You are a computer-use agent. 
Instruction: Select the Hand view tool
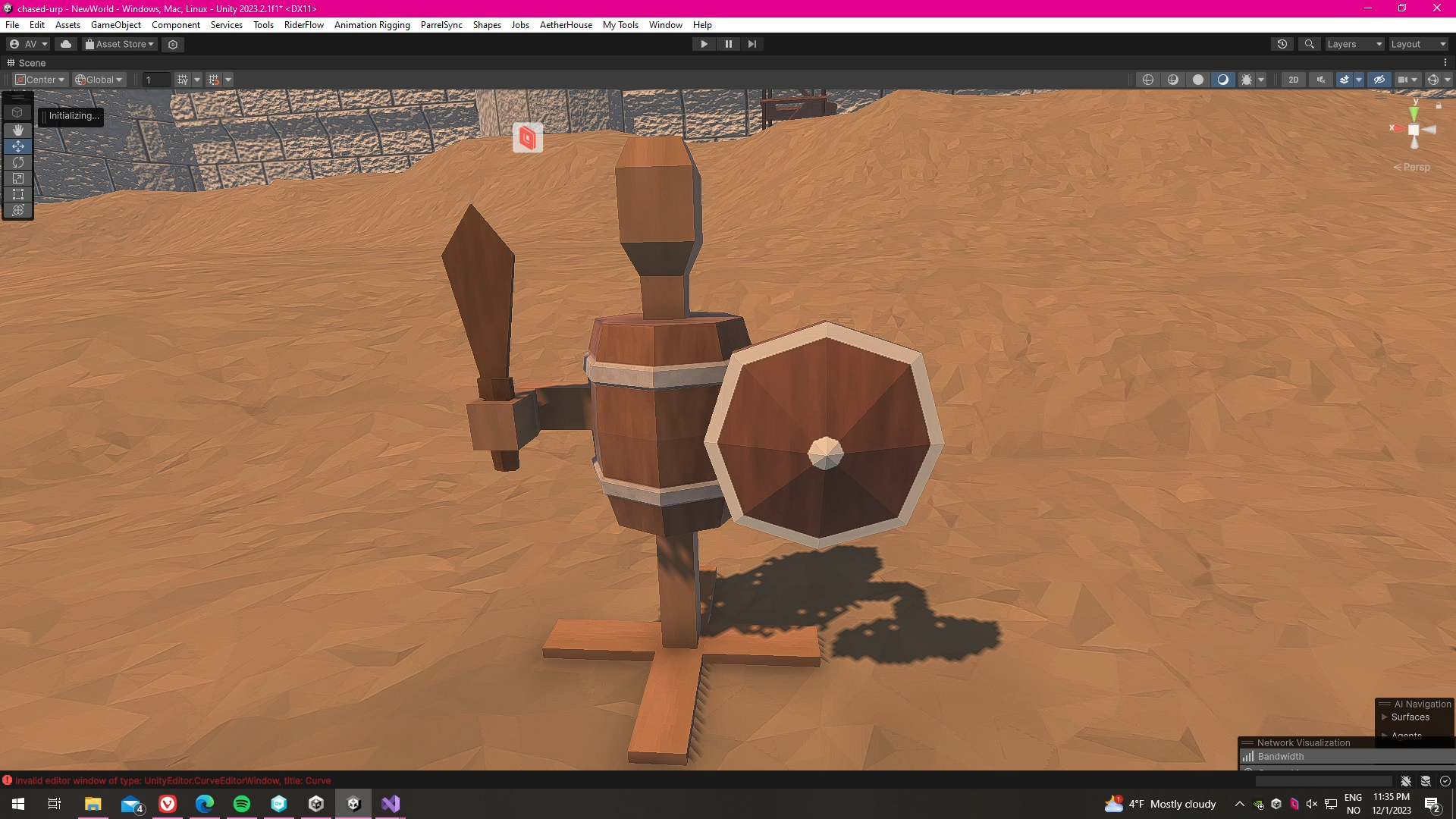[x=18, y=130]
